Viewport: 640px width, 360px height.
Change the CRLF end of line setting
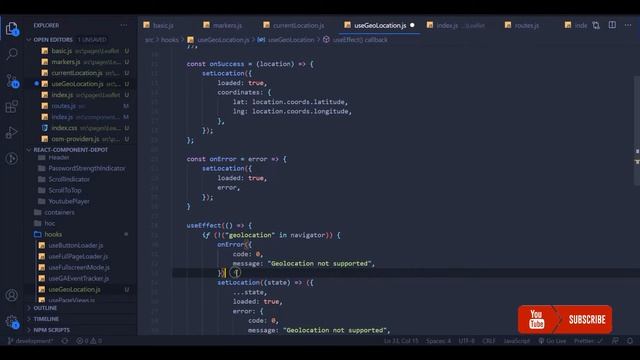tap(489, 341)
